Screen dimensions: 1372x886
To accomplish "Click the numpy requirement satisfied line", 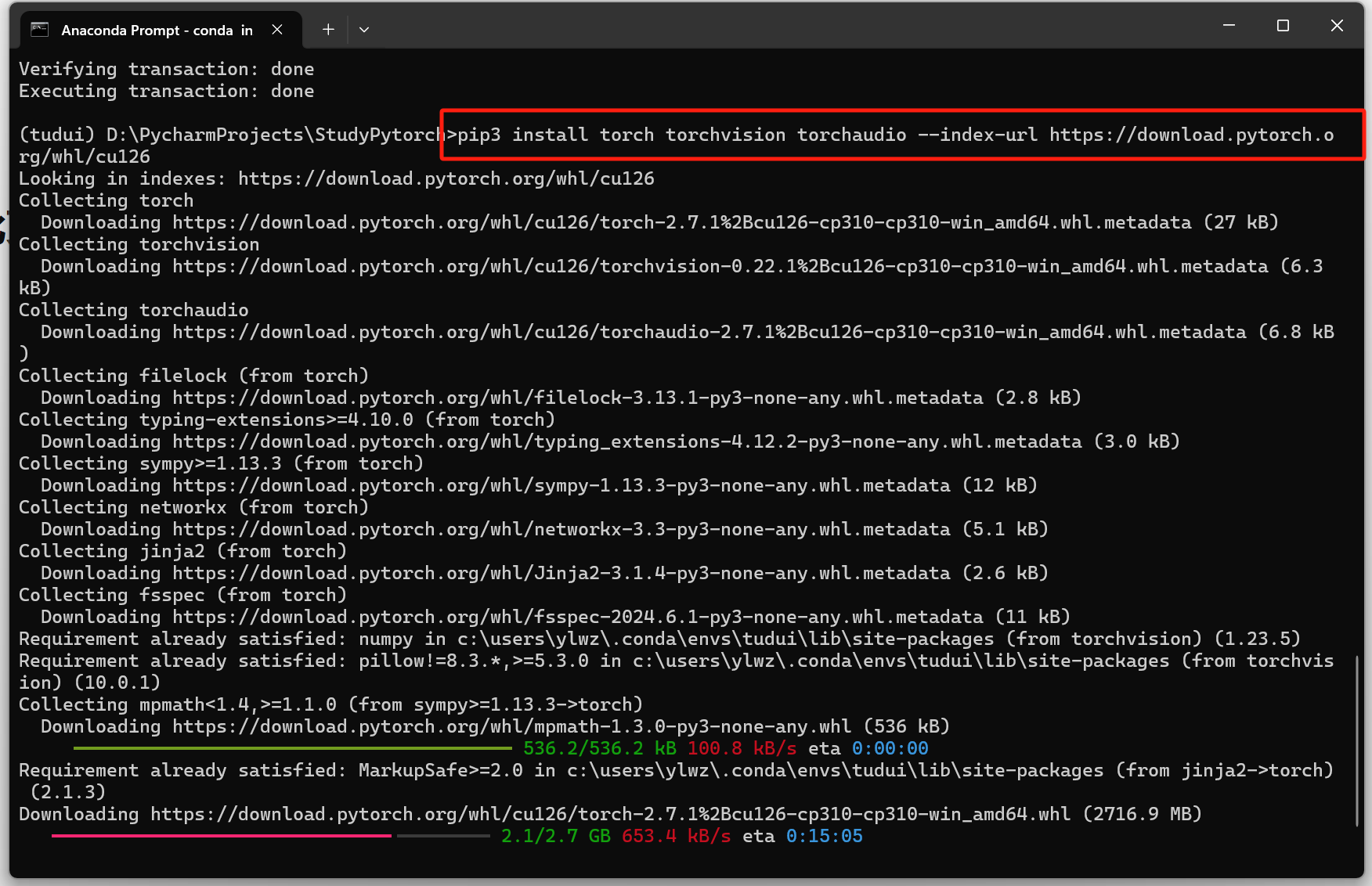I will tap(659, 639).
